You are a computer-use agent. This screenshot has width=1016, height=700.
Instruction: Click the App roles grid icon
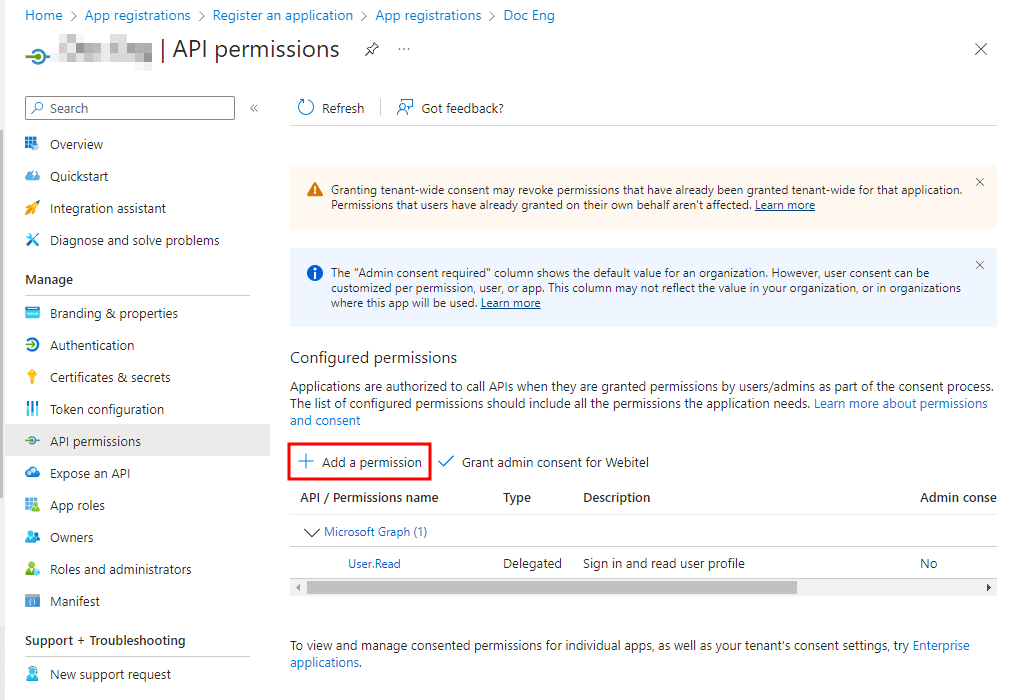pyautogui.click(x=32, y=504)
